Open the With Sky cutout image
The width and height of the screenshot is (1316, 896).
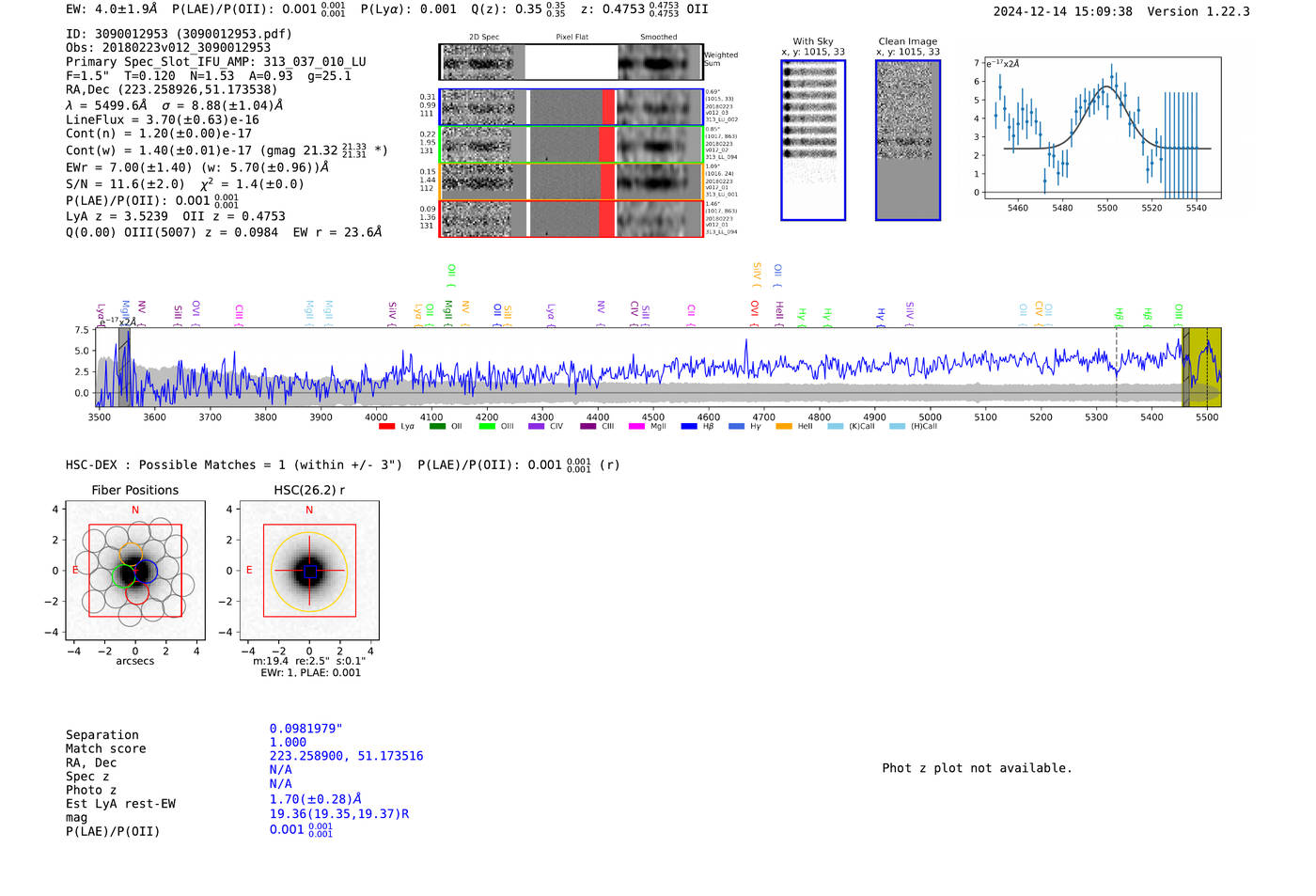tap(813, 140)
